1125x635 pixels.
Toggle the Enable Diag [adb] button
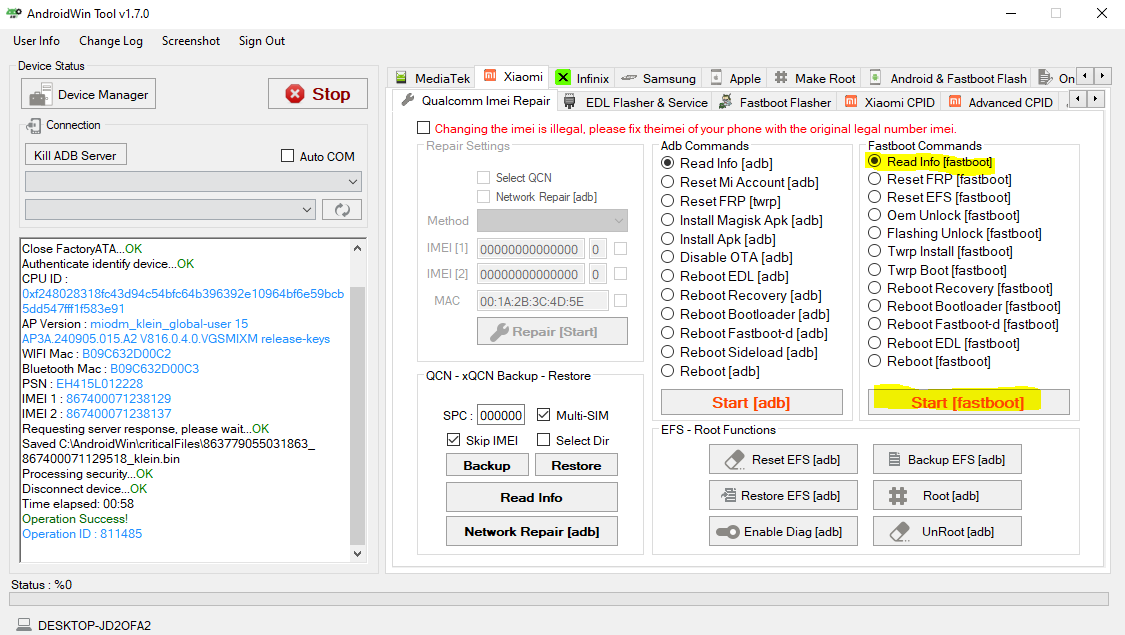pos(782,531)
